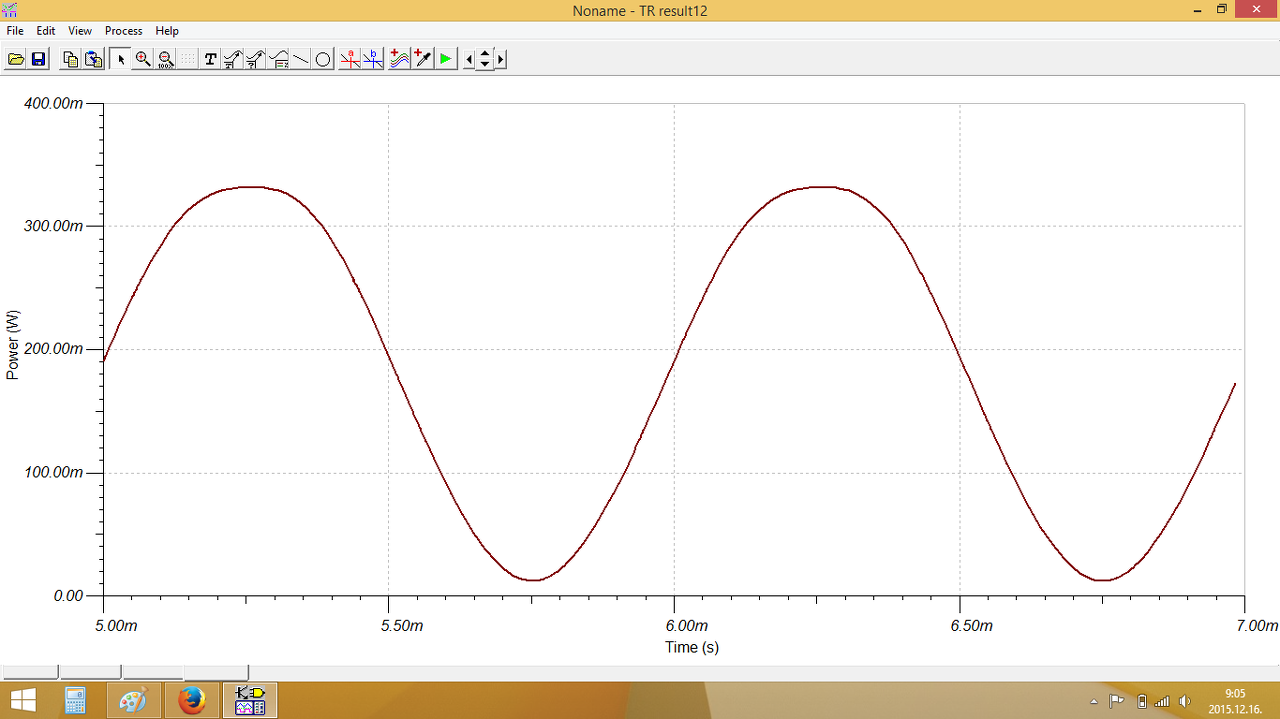Open Paint from the taskbar
Viewport: 1280px width, 719px height.
(133, 700)
